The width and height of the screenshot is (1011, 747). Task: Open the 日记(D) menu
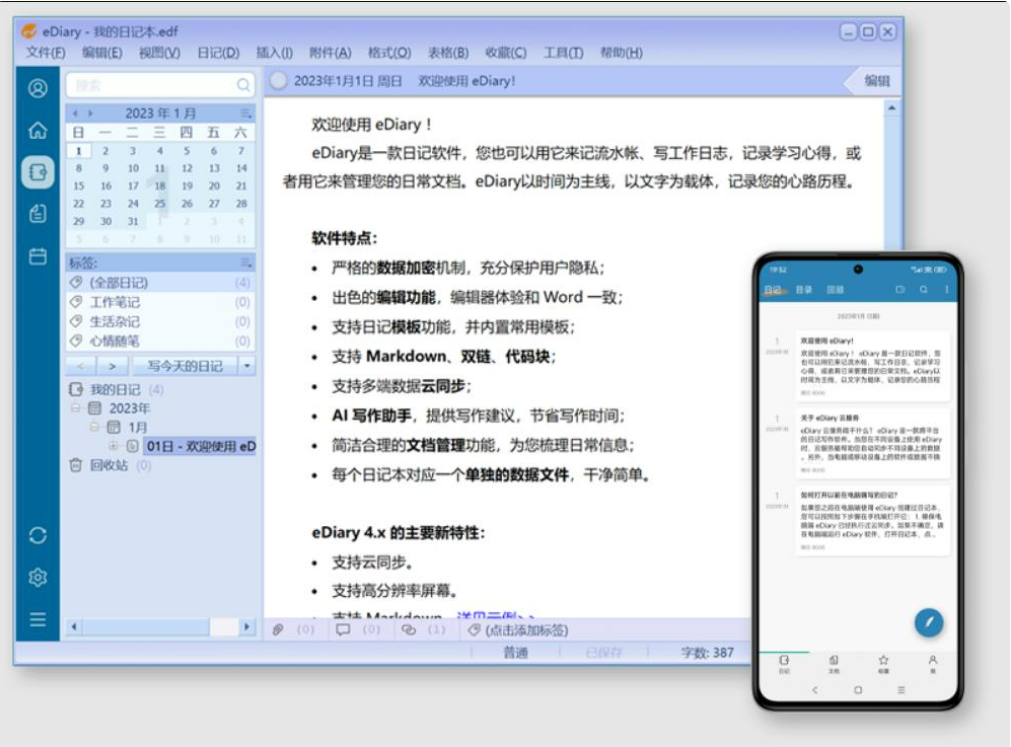click(218, 52)
